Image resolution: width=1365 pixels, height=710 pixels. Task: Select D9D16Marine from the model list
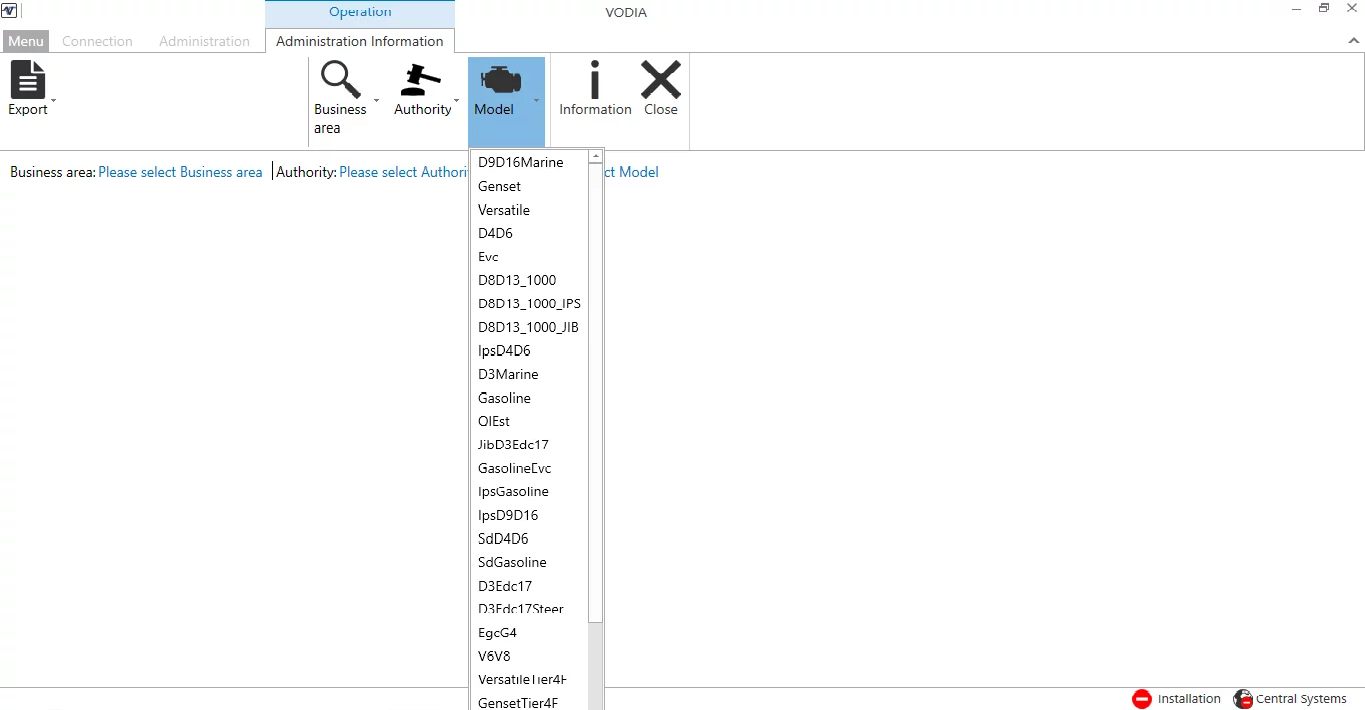coord(521,161)
